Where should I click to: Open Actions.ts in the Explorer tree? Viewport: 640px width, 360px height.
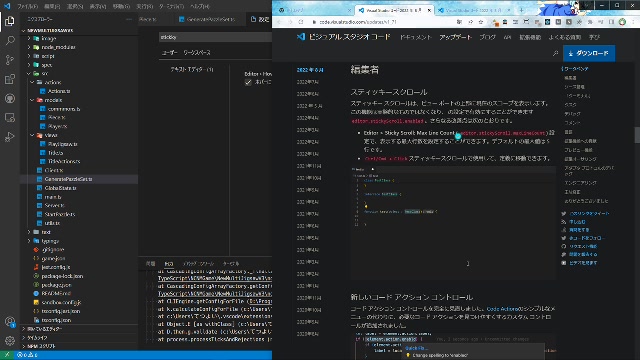(59, 91)
